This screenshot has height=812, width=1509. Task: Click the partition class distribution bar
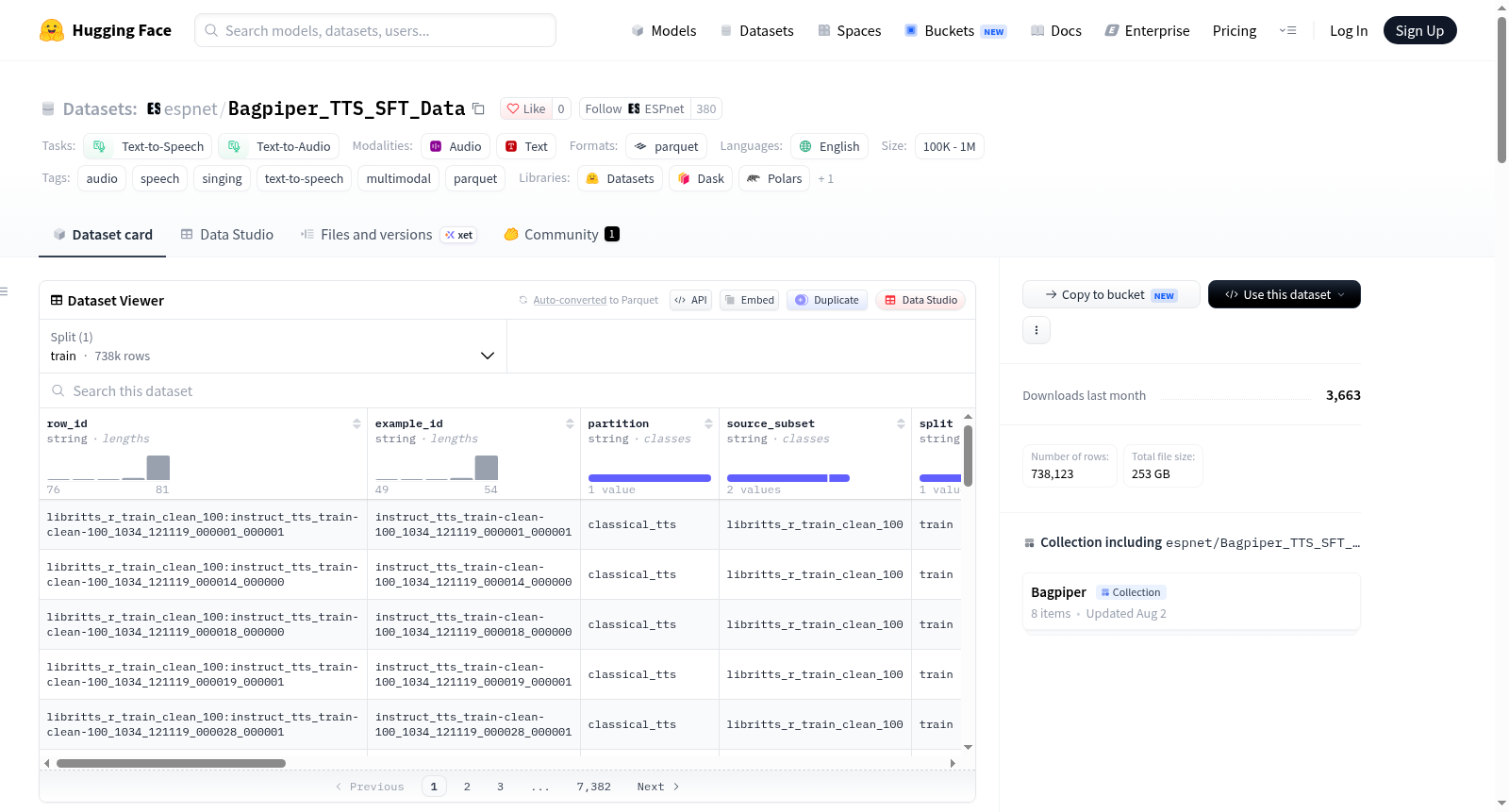(650, 478)
